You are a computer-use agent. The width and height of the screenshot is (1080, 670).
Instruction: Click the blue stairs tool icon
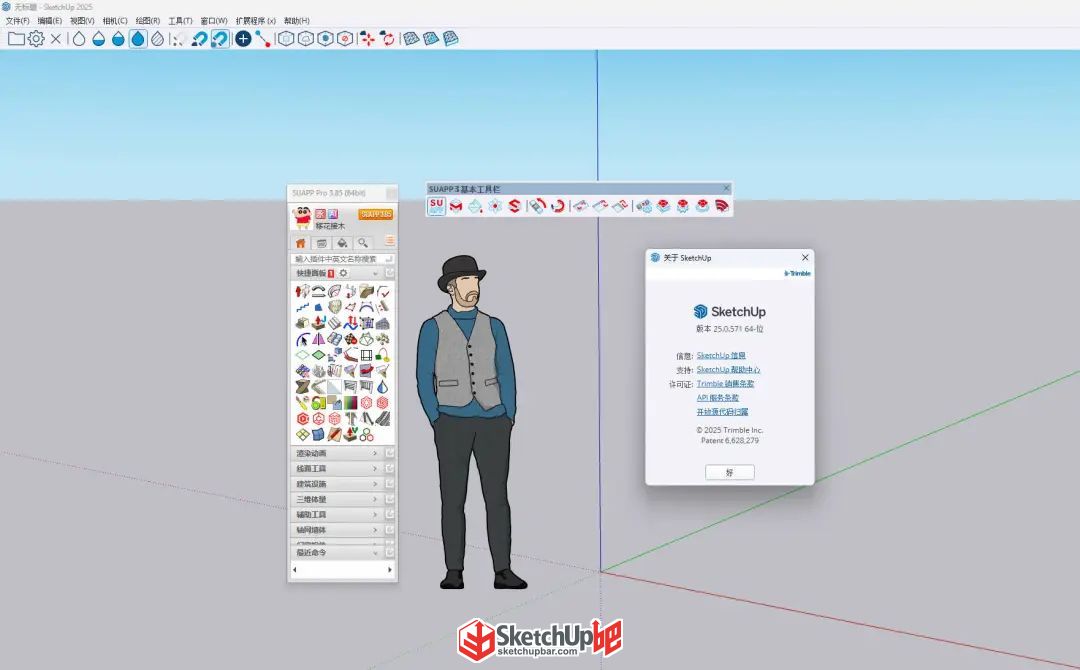pyautogui.click(x=302, y=307)
